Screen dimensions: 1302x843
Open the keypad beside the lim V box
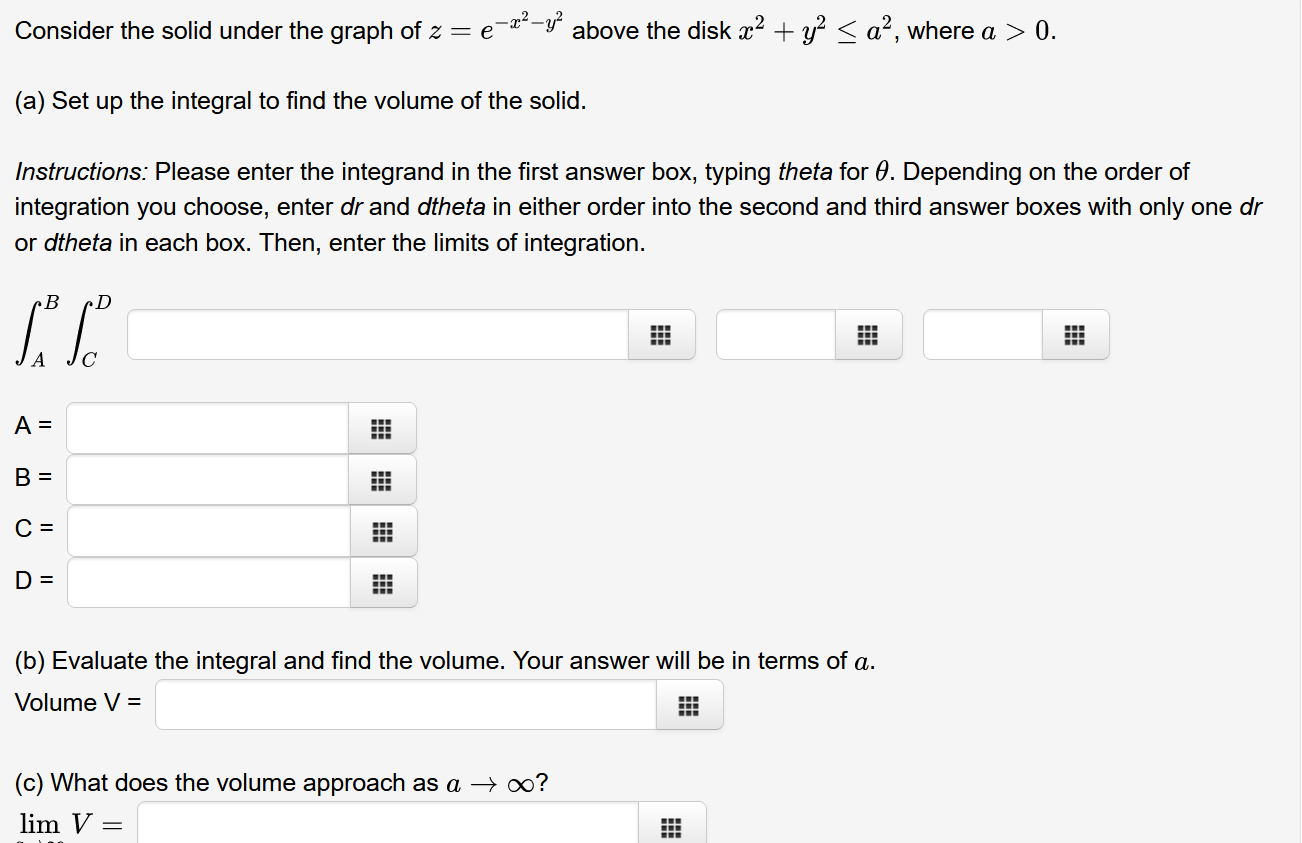pyautogui.click(x=671, y=825)
